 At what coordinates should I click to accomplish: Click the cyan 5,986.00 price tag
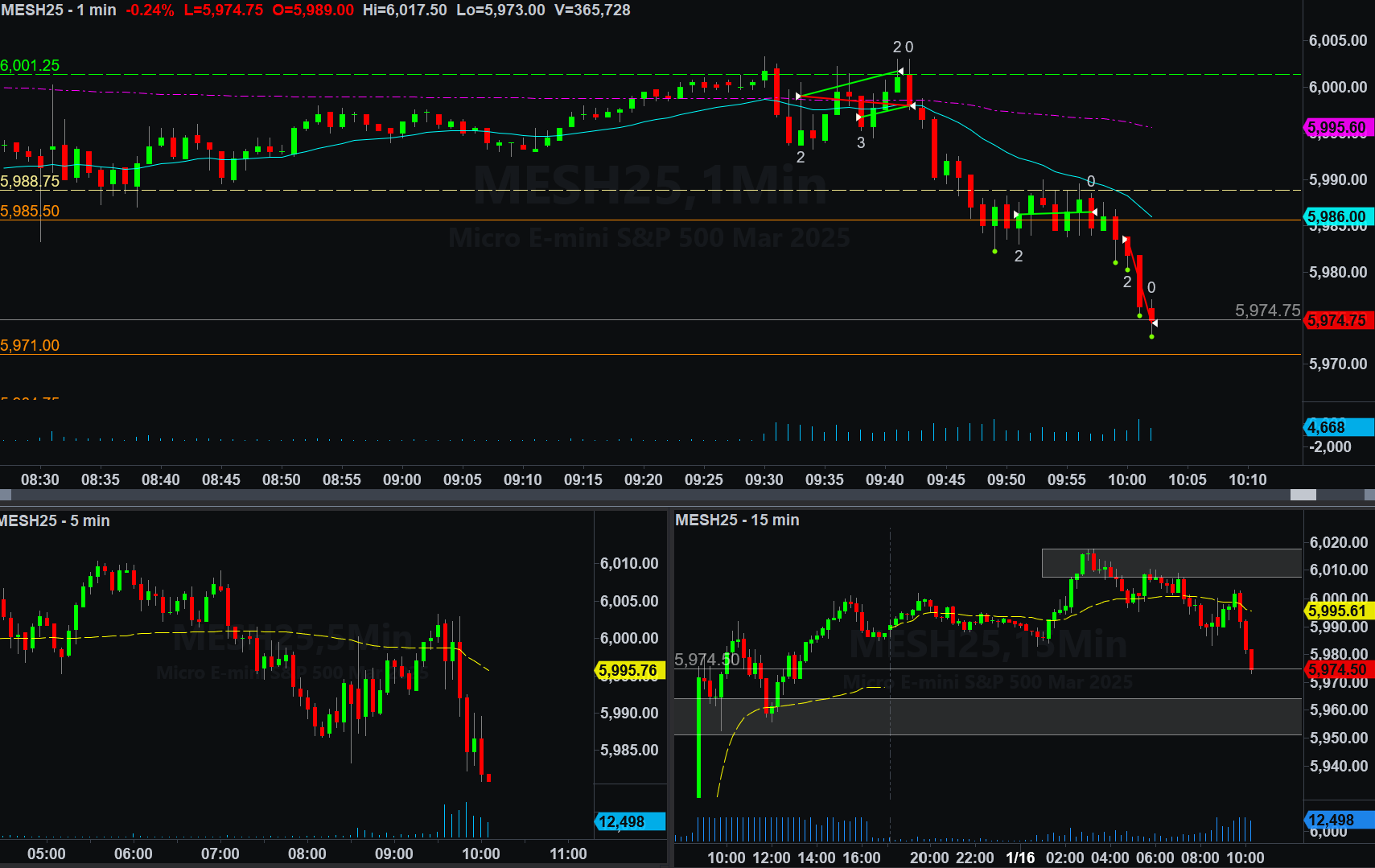click(1336, 216)
